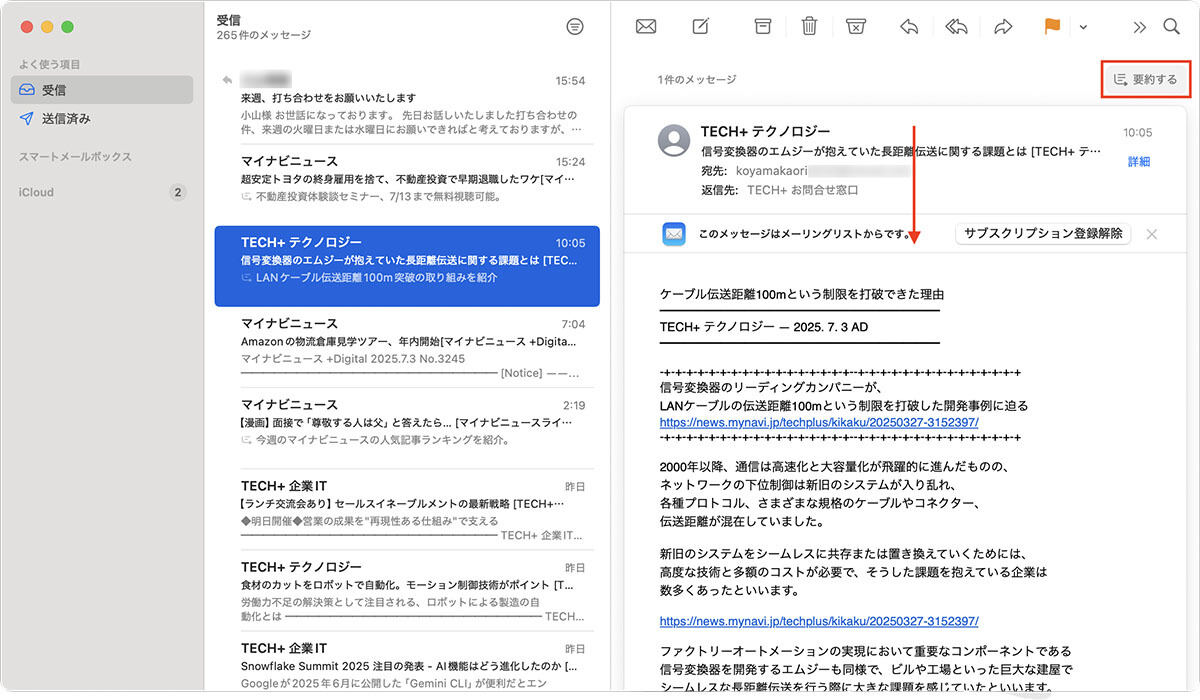The width and height of the screenshot is (1200, 700).
Task: Click the iCloud unread count badge
Action: [178, 192]
